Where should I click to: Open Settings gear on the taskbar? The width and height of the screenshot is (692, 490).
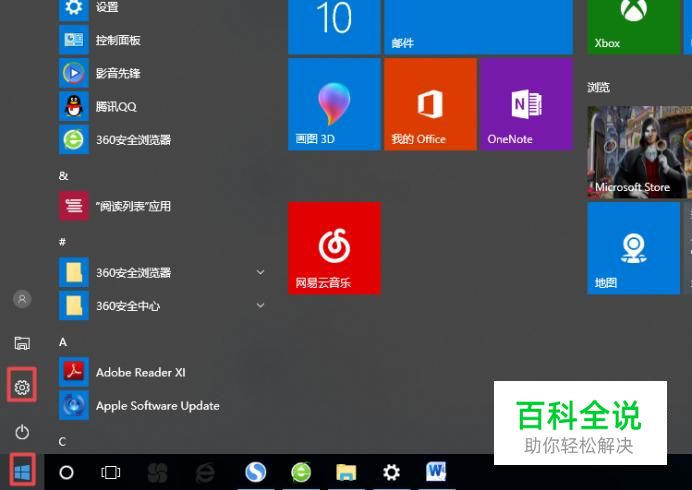391,472
